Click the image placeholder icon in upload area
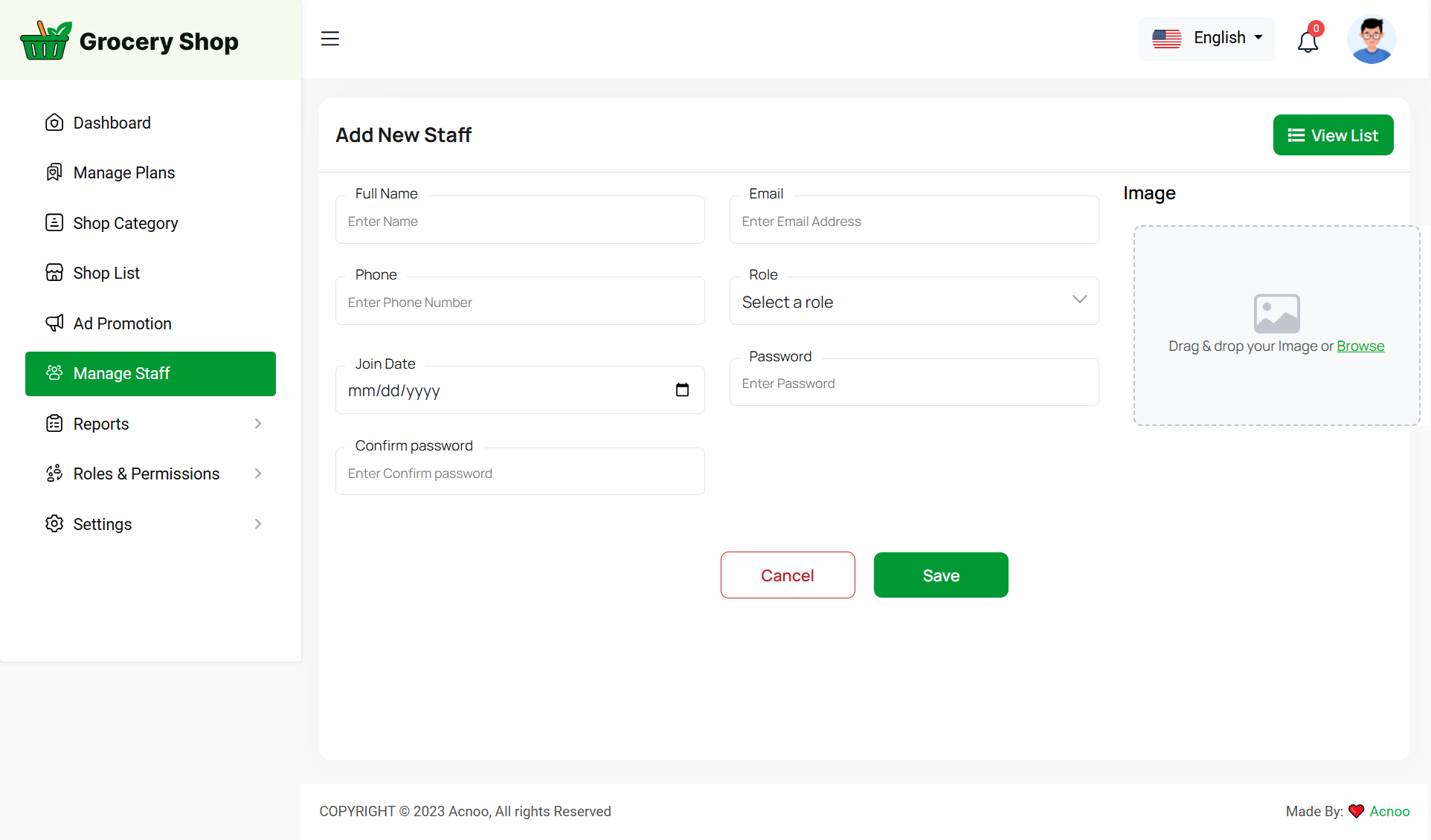The image size is (1431, 840). [x=1276, y=313]
